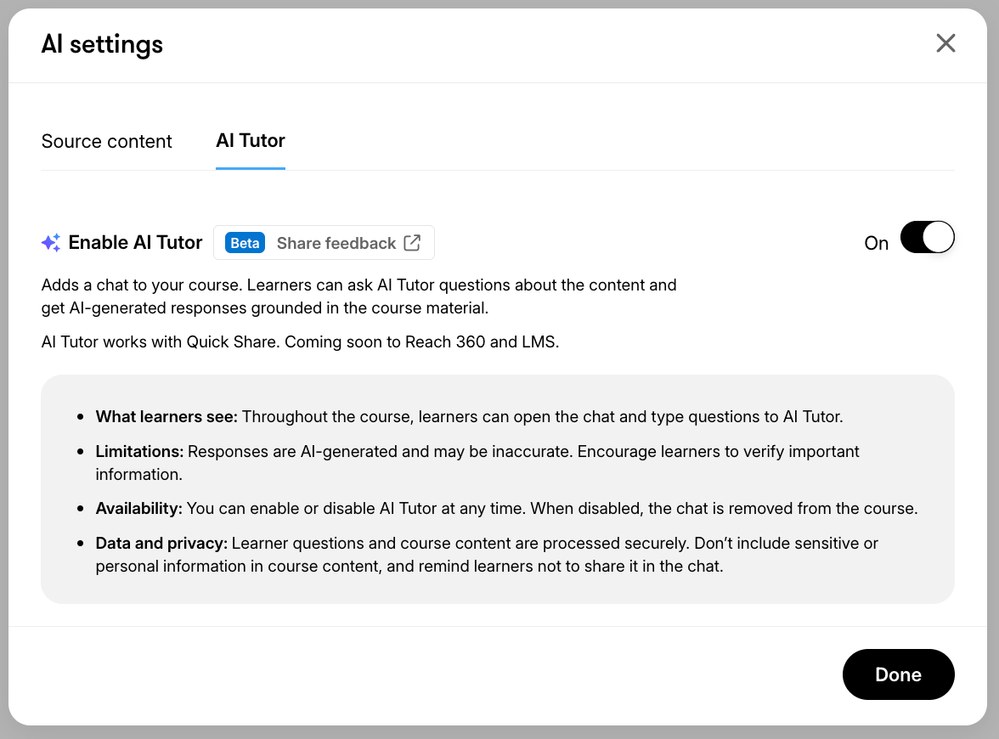
Task: Click the blue Beta badge
Action: pyautogui.click(x=245, y=243)
